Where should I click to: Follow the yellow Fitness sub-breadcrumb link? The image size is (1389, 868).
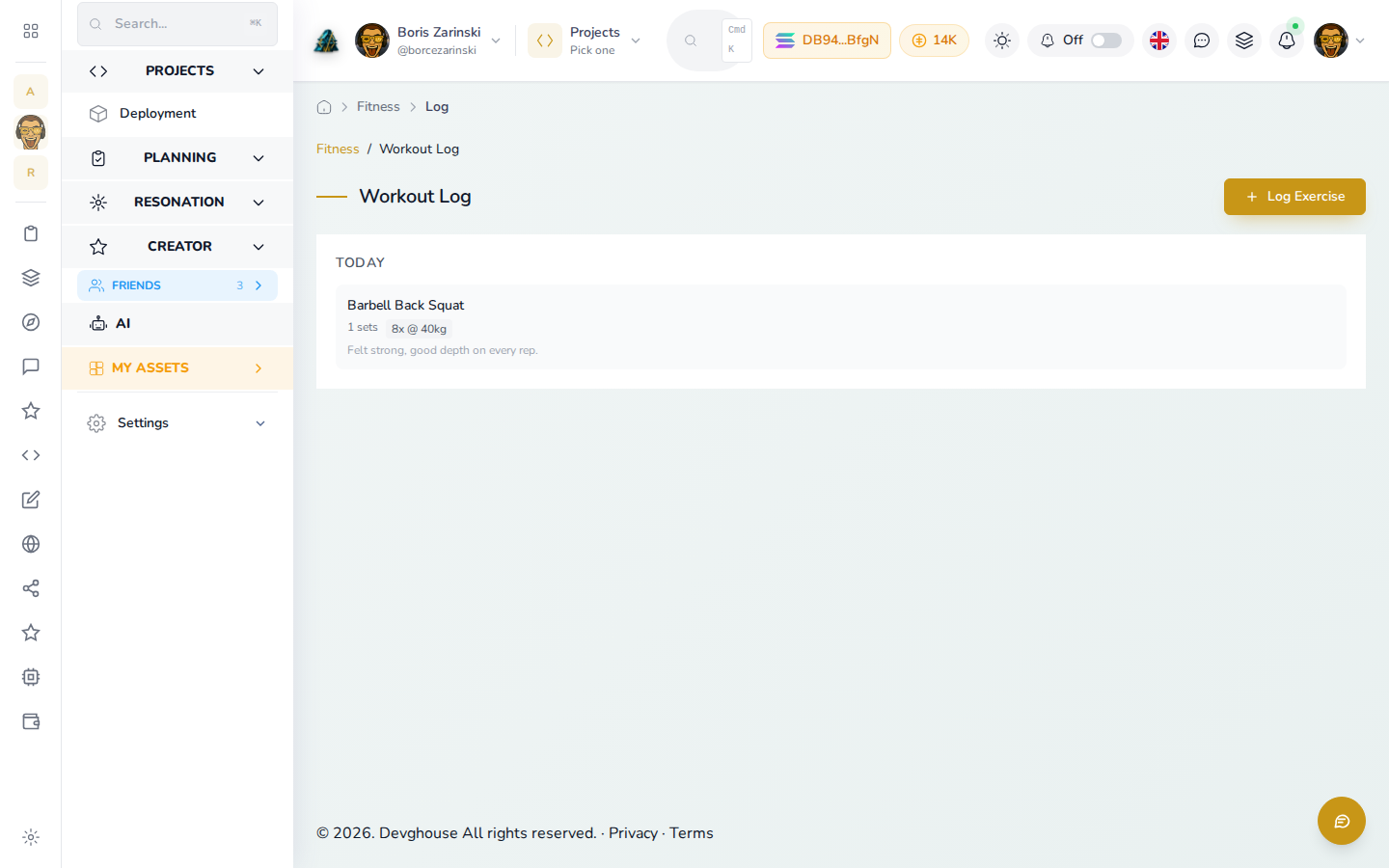(338, 149)
